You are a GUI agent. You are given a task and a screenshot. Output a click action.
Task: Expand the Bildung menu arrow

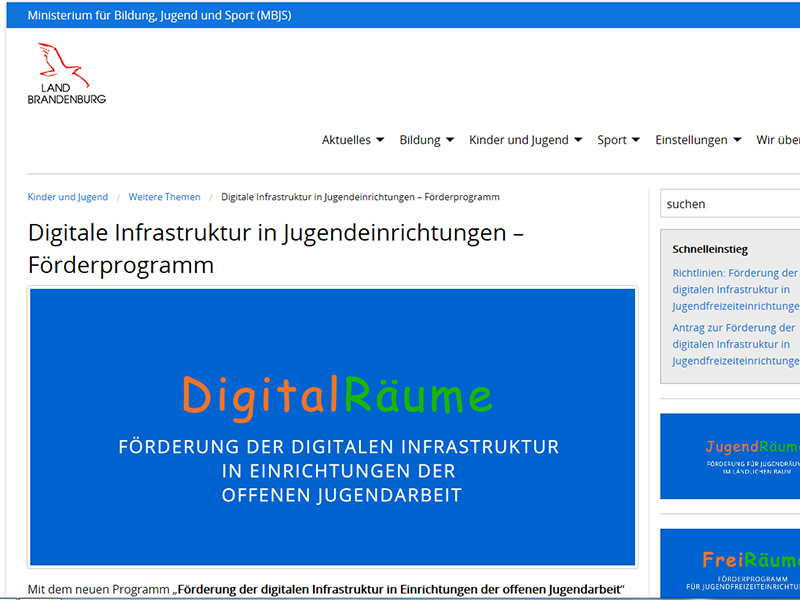(450, 141)
